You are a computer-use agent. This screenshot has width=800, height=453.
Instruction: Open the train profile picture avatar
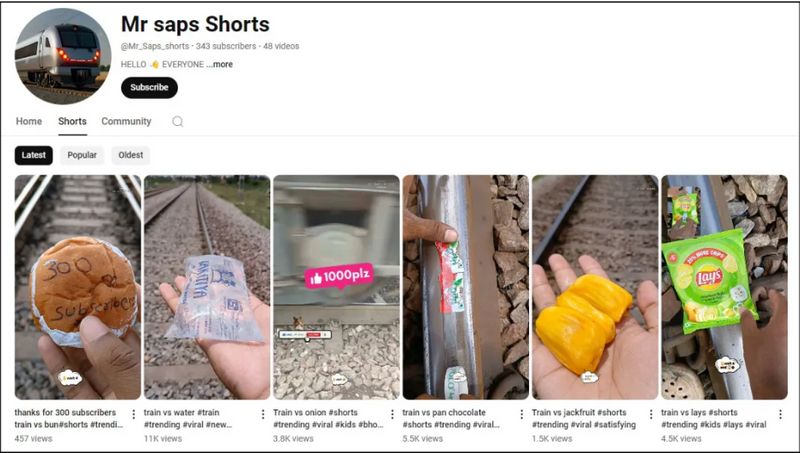click(63, 56)
